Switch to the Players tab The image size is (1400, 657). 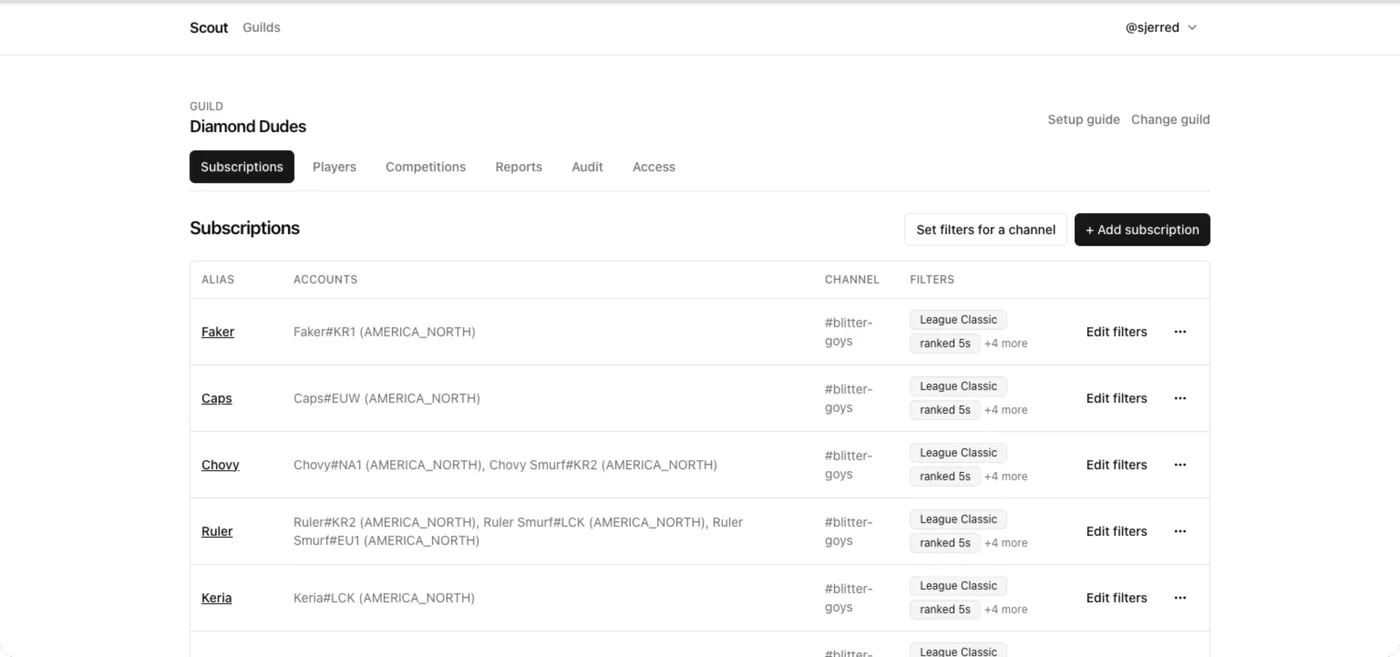[x=334, y=167]
